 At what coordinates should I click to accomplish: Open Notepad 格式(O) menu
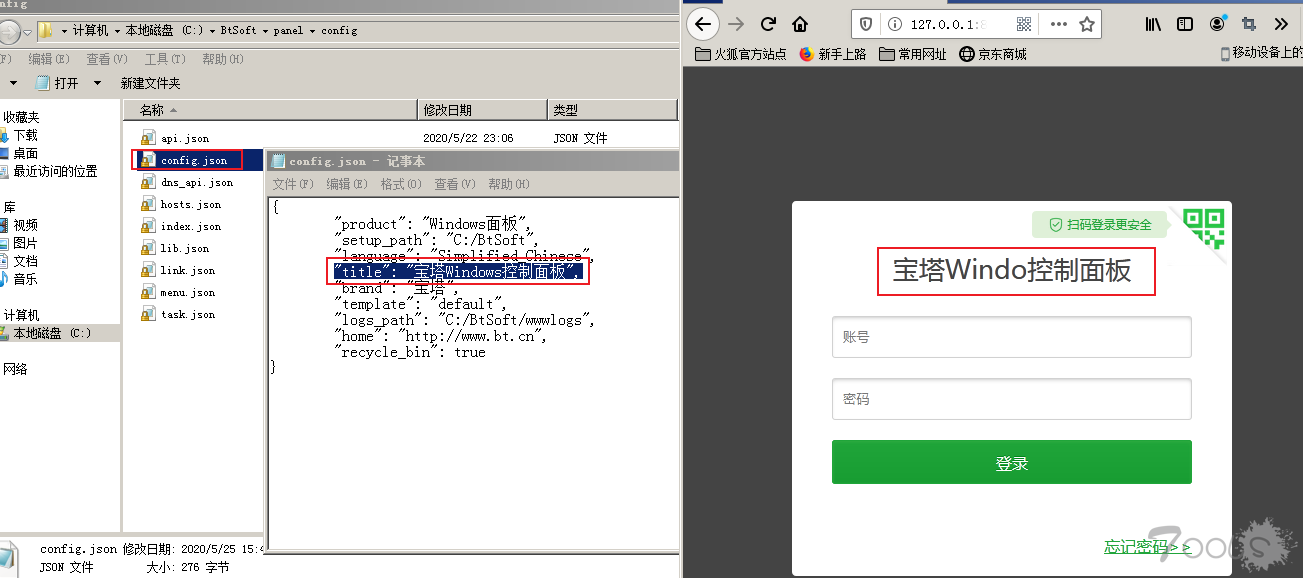[x=401, y=184]
